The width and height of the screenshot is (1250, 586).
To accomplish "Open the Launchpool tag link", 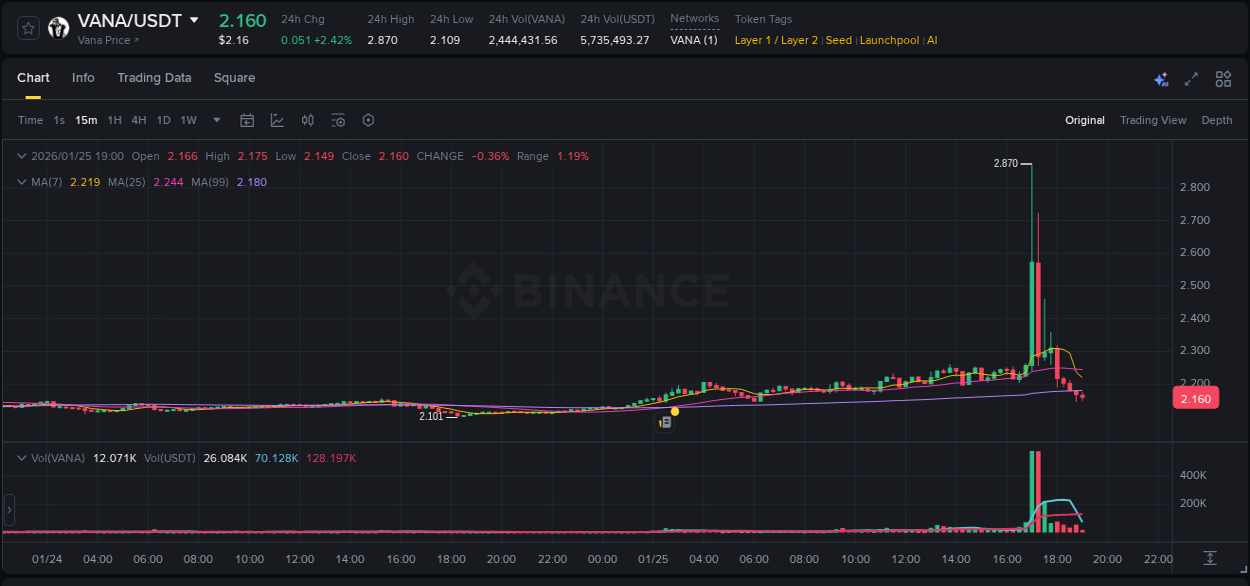I will click(889, 40).
